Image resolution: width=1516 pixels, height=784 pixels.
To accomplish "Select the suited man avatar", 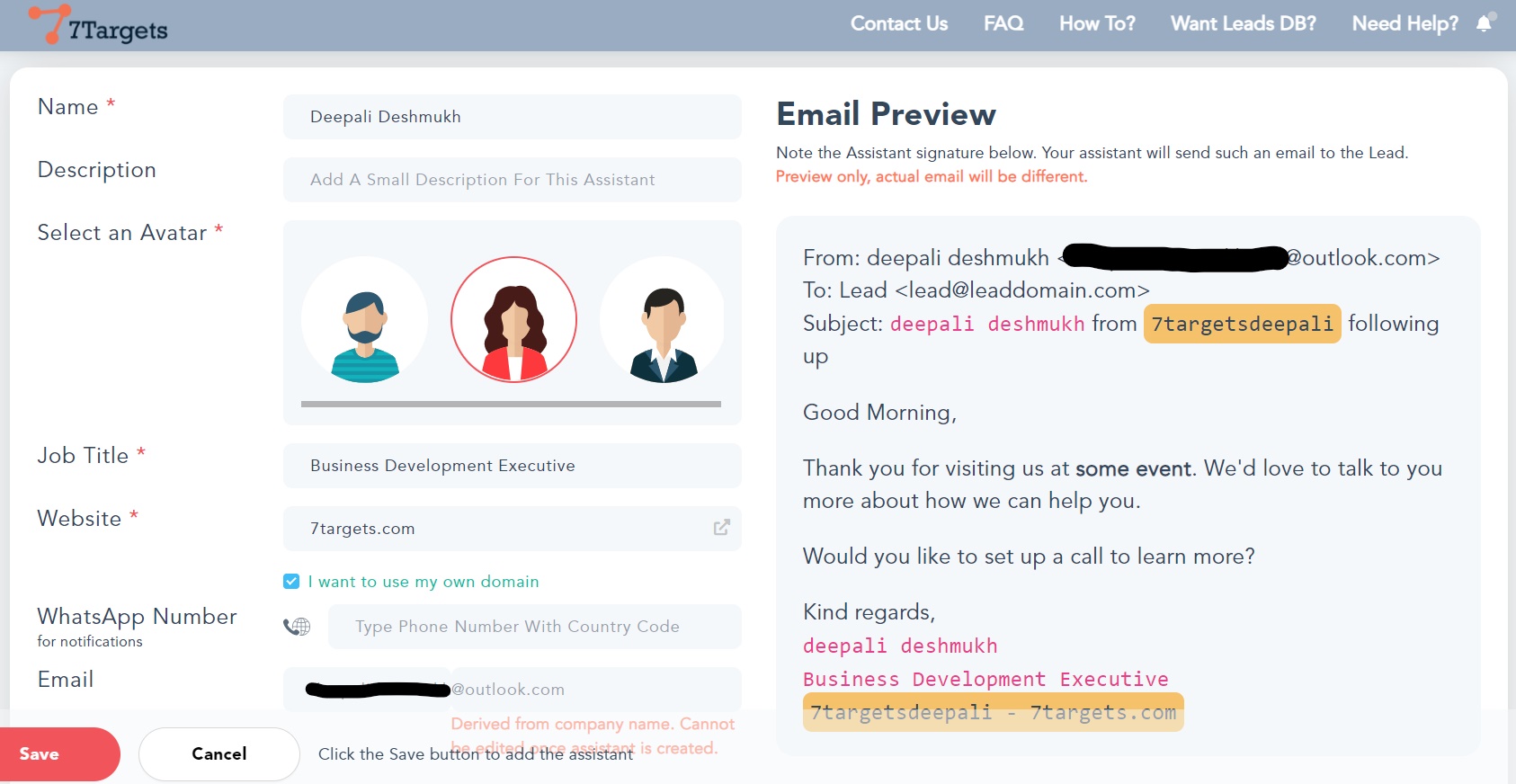I will click(x=663, y=320).
